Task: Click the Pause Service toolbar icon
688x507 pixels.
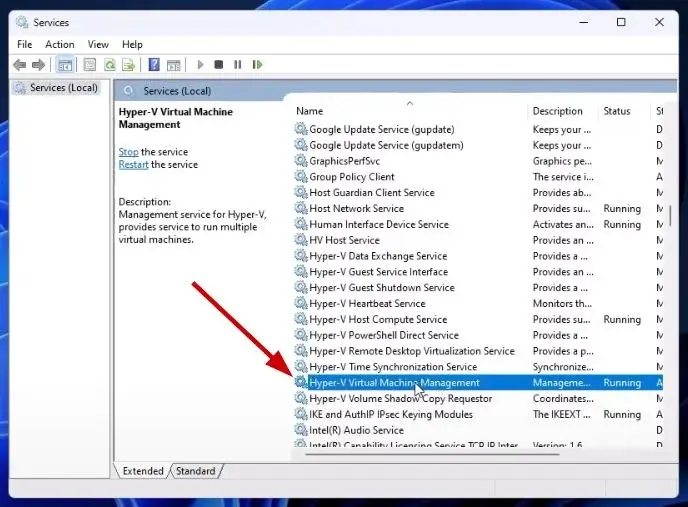Action: click(x=238, y=65)
